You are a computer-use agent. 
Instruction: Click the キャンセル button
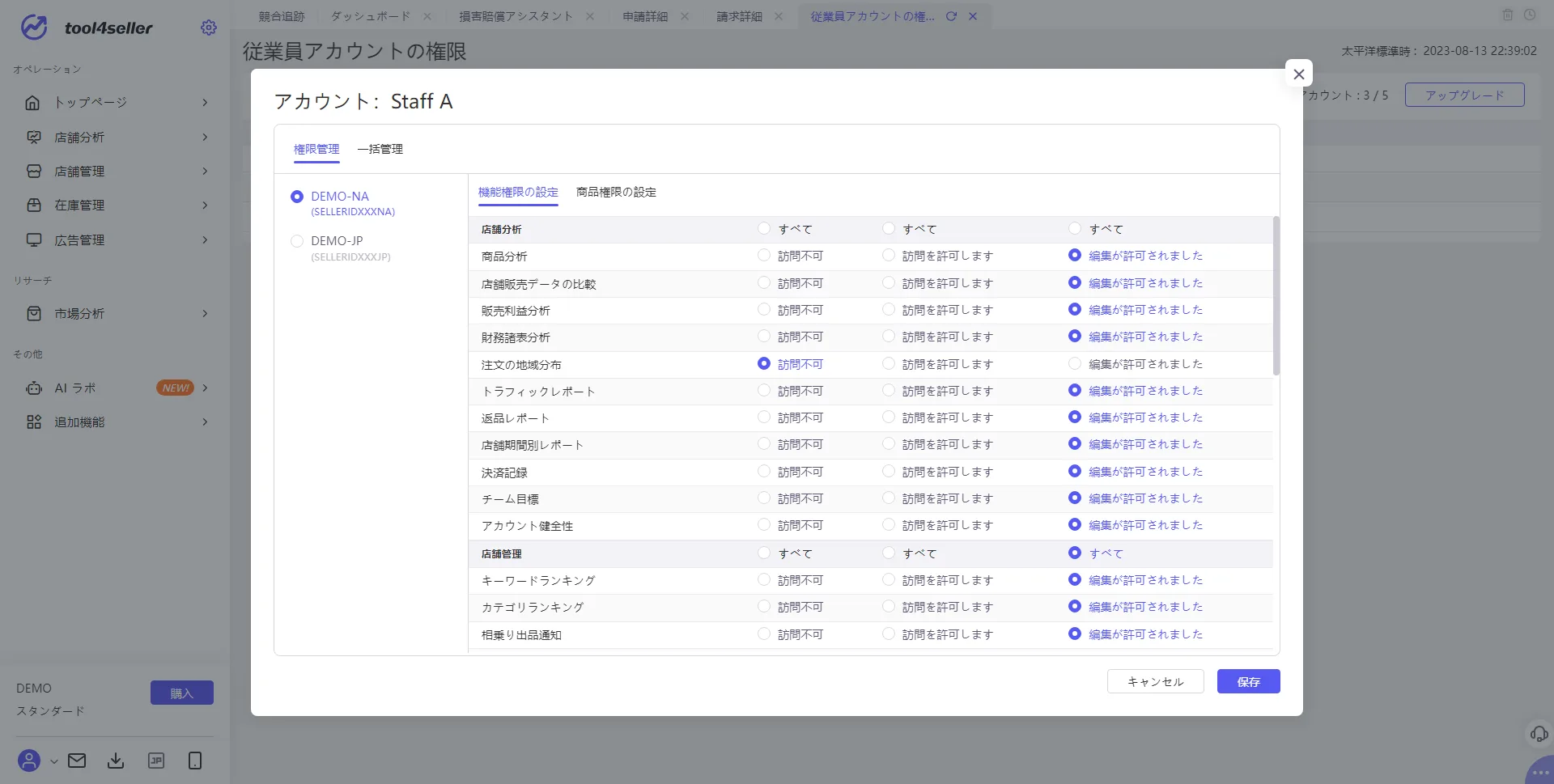pos(1156,682)
